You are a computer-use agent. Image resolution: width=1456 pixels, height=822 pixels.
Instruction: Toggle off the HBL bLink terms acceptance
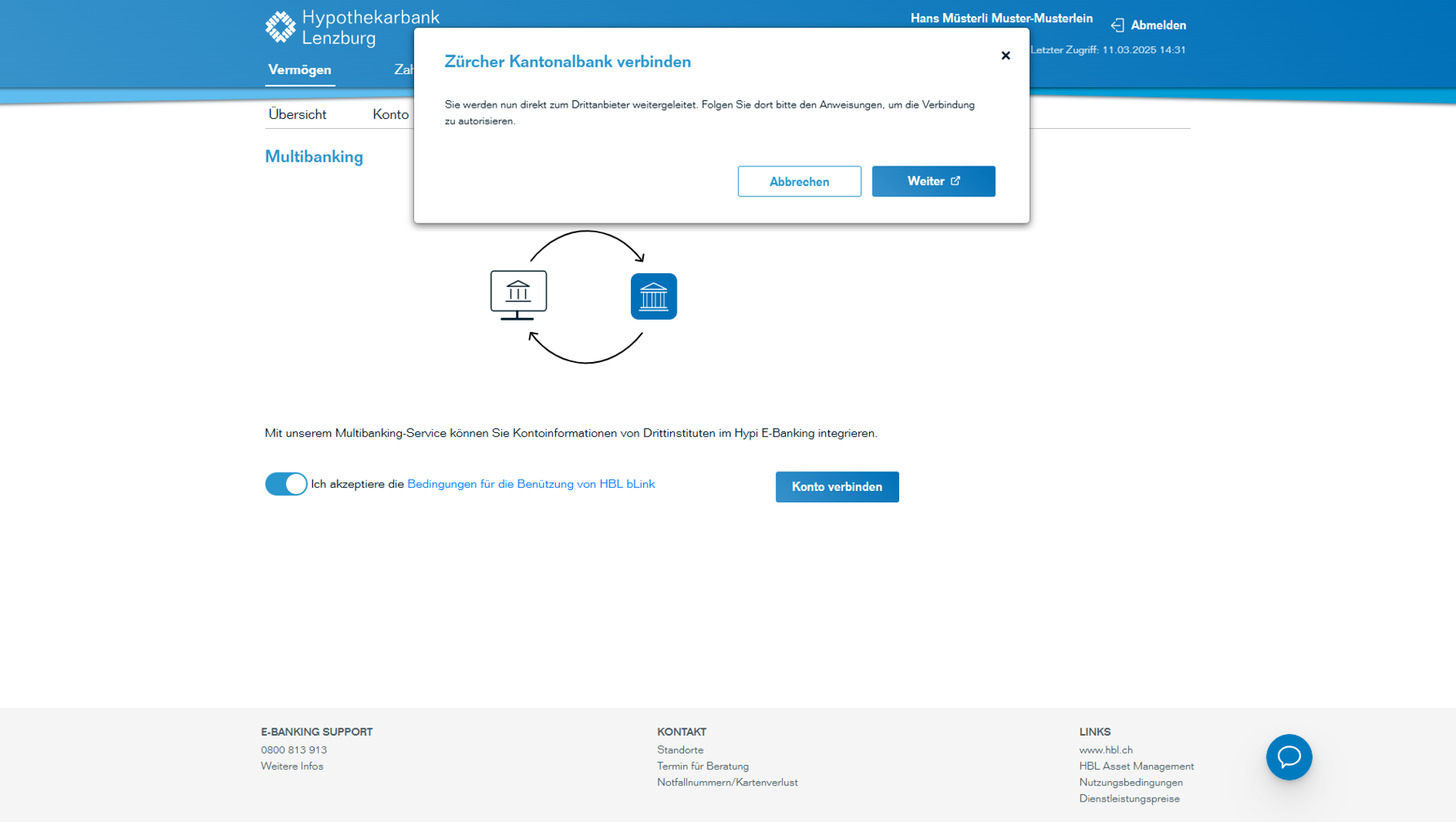click(285, 484)
